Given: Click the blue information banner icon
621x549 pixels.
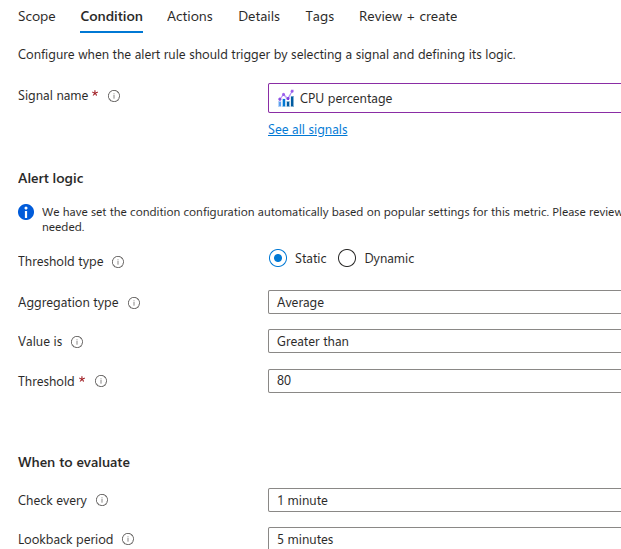Looking at the screenshot, I should (26, 212).
